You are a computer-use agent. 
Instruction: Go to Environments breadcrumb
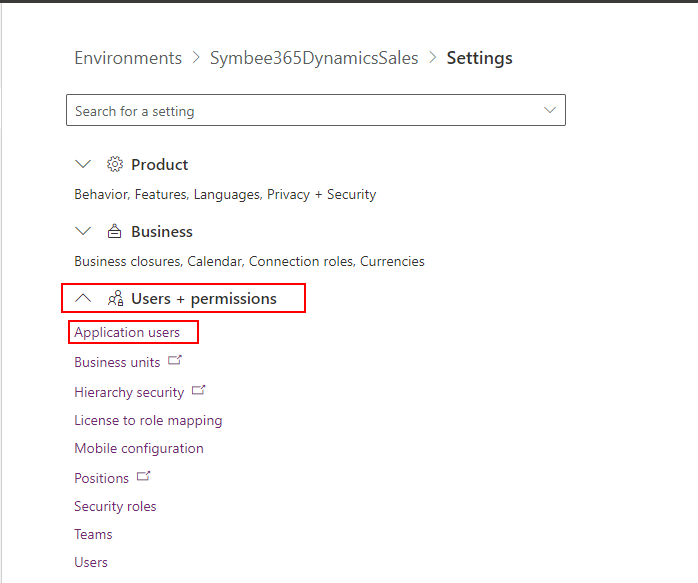(x=128, y=58)
